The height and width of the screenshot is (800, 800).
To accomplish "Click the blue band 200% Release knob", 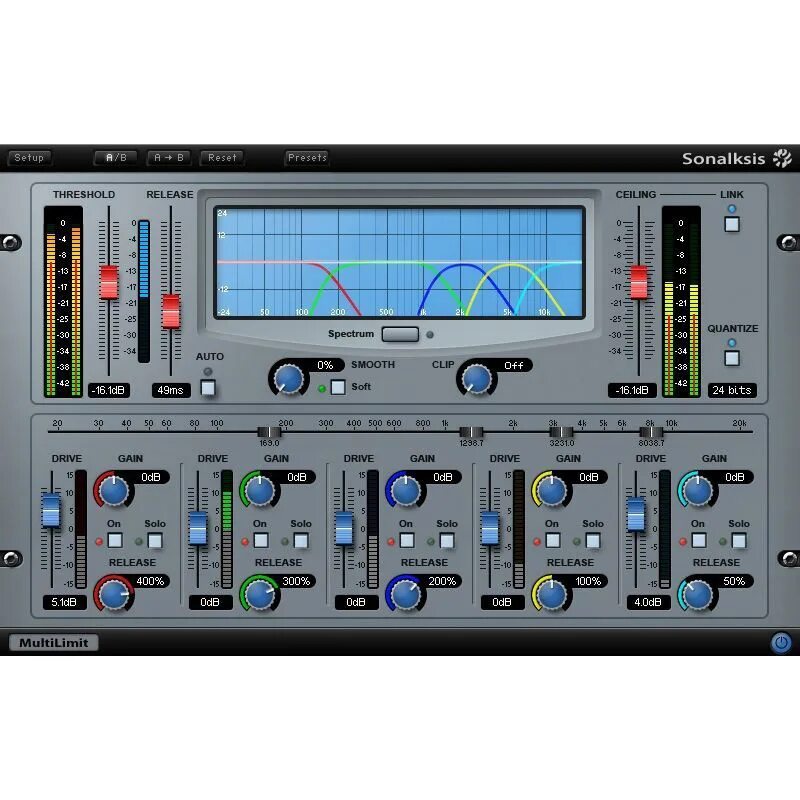I will click(406, 595).
